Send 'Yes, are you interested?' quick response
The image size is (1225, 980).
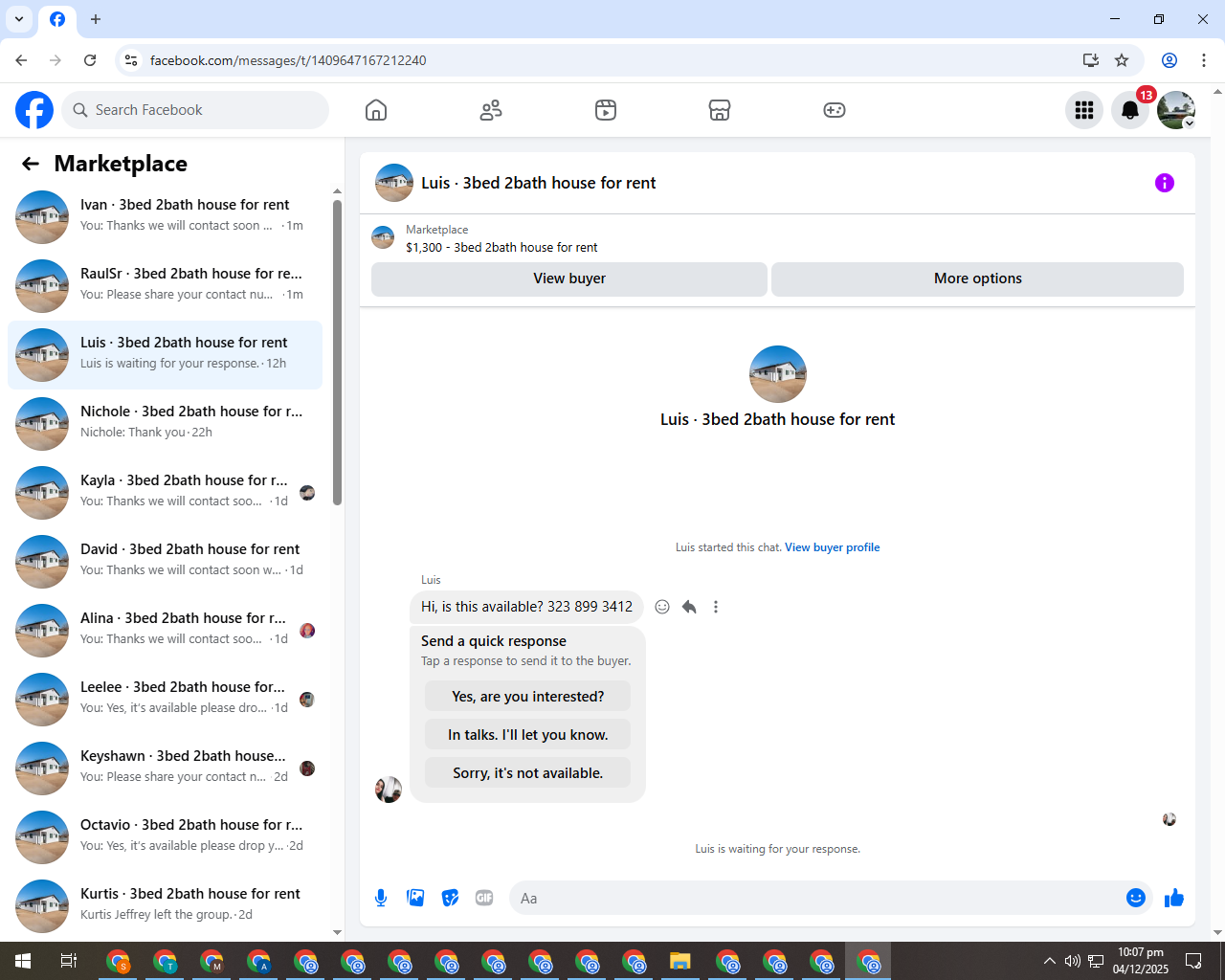(x=528, y=697)
